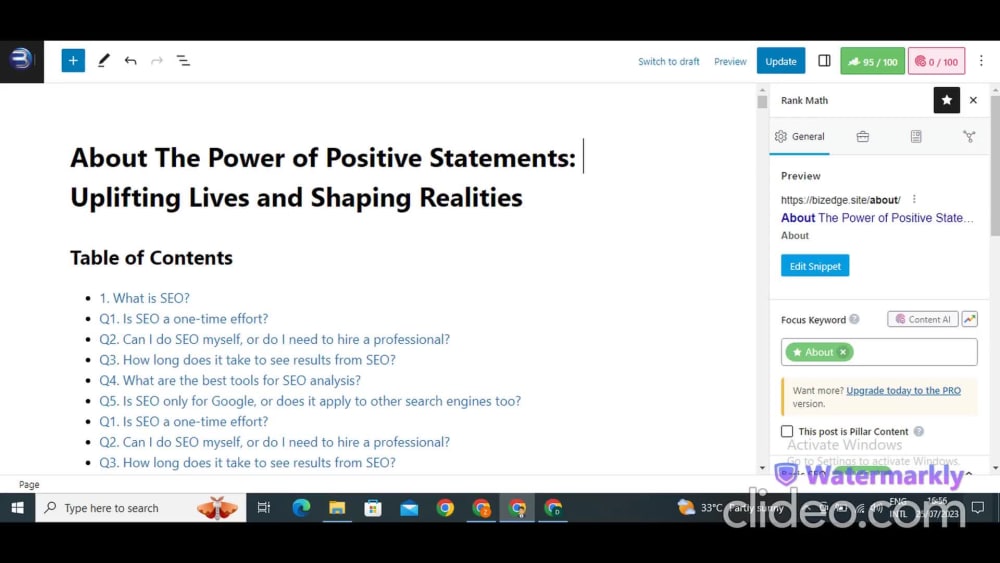The width and height of the screenshot is (1000, 563).
Task: Launch Microsoft Edge from the taskbar
Action: coord(301,508)
